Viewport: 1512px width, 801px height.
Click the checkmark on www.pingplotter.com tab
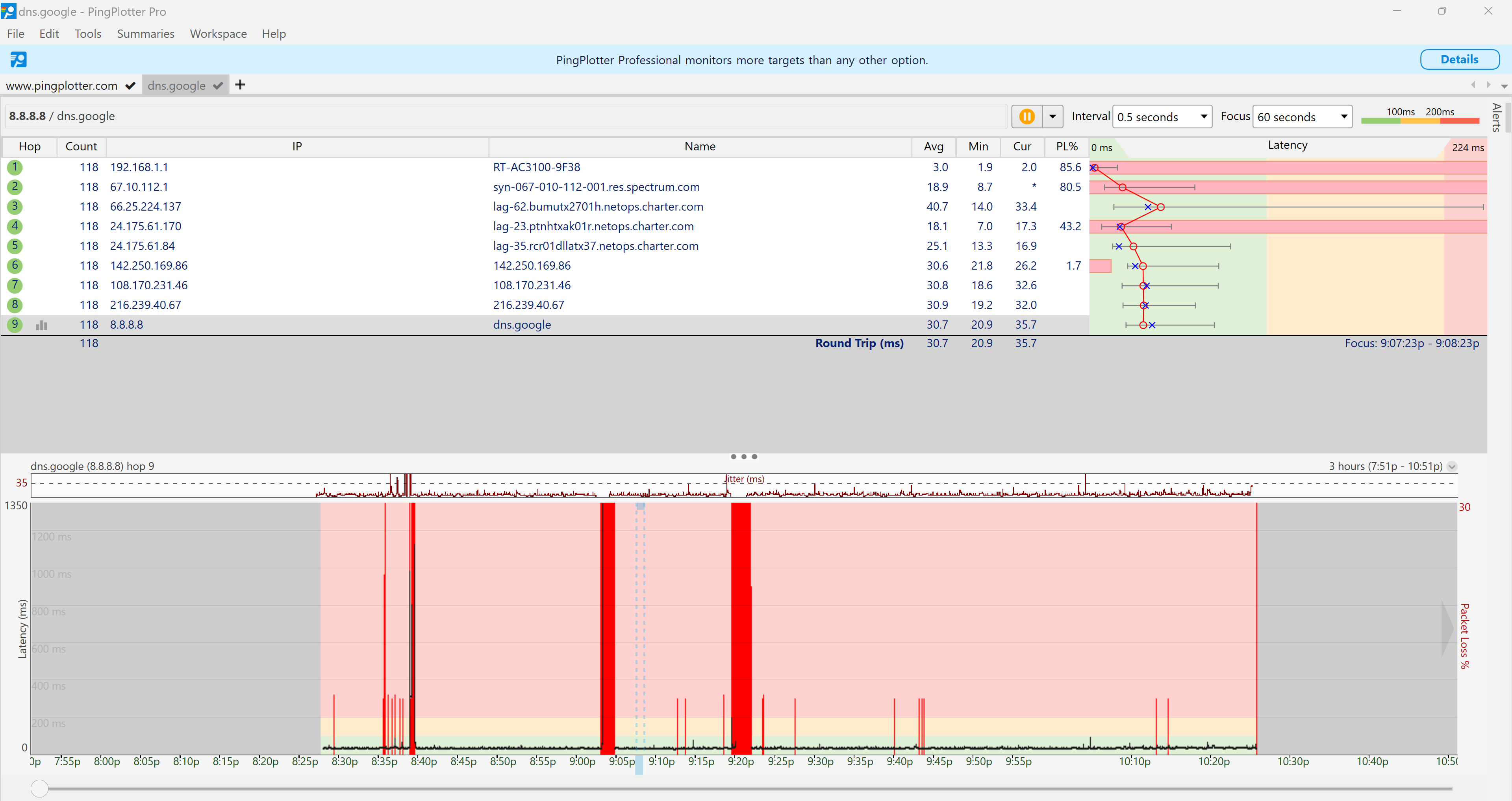pyautogui.click(x=130, y=86)
